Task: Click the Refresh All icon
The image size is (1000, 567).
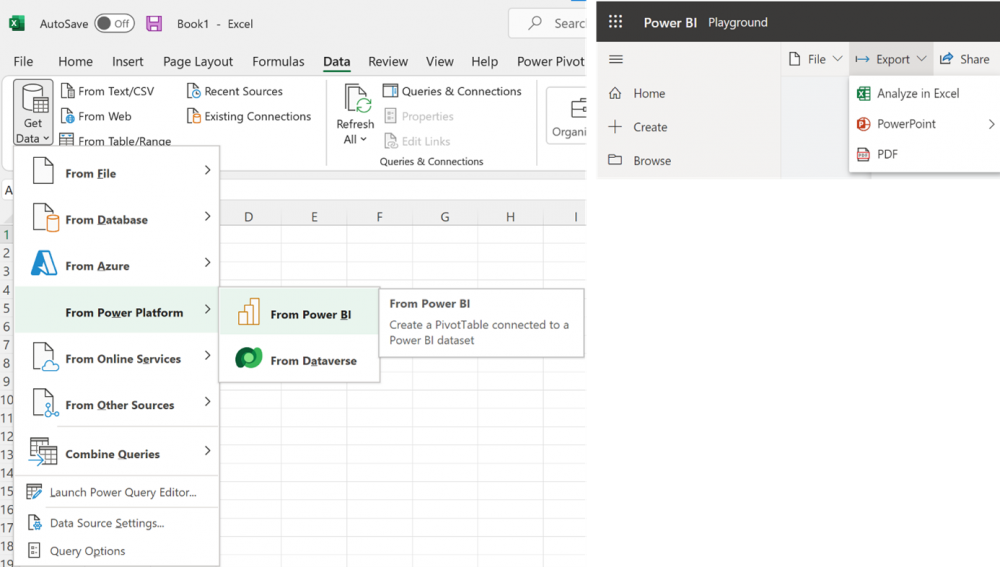Action: (x=357, y=98)
